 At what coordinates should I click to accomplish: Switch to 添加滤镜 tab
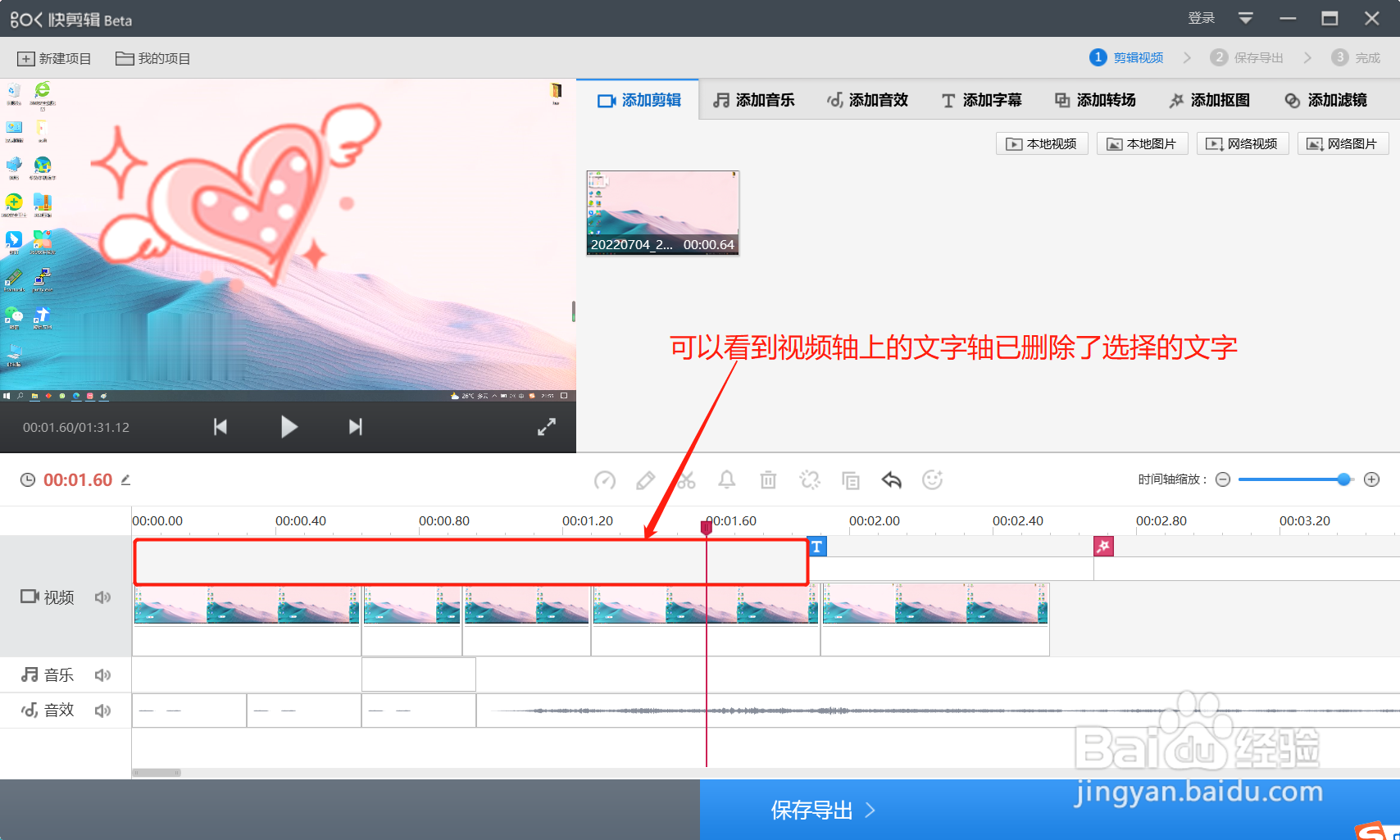click(1326, 100)
